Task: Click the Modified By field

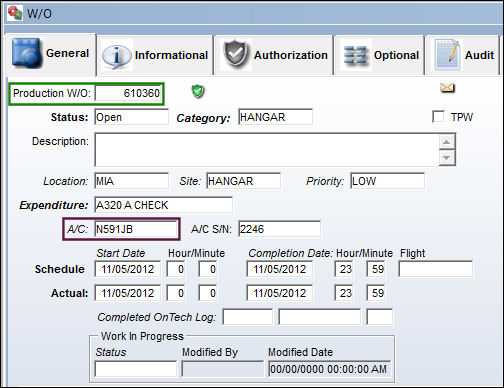Action: point(222,369)
